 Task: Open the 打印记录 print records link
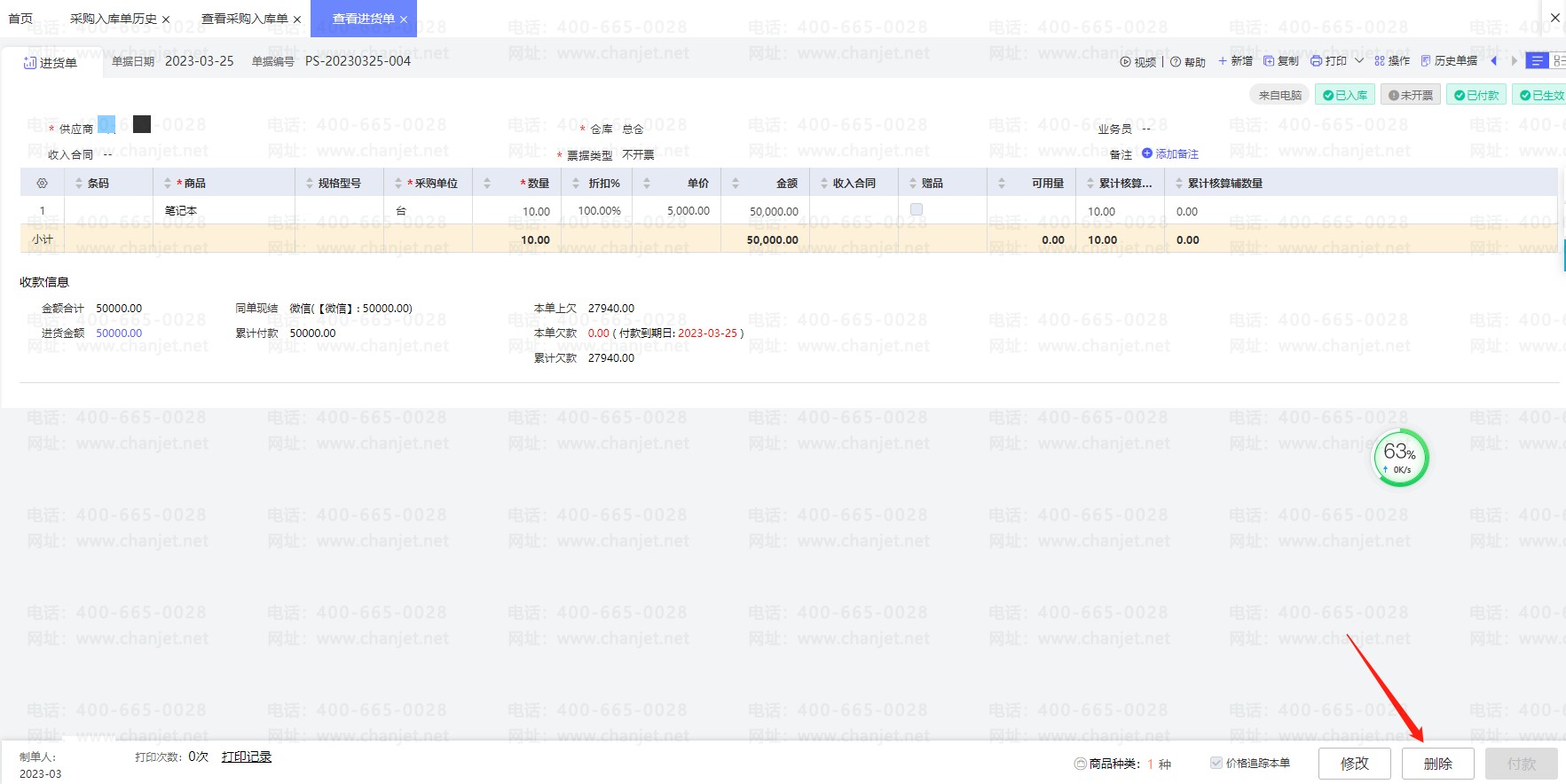coord(247,757)
